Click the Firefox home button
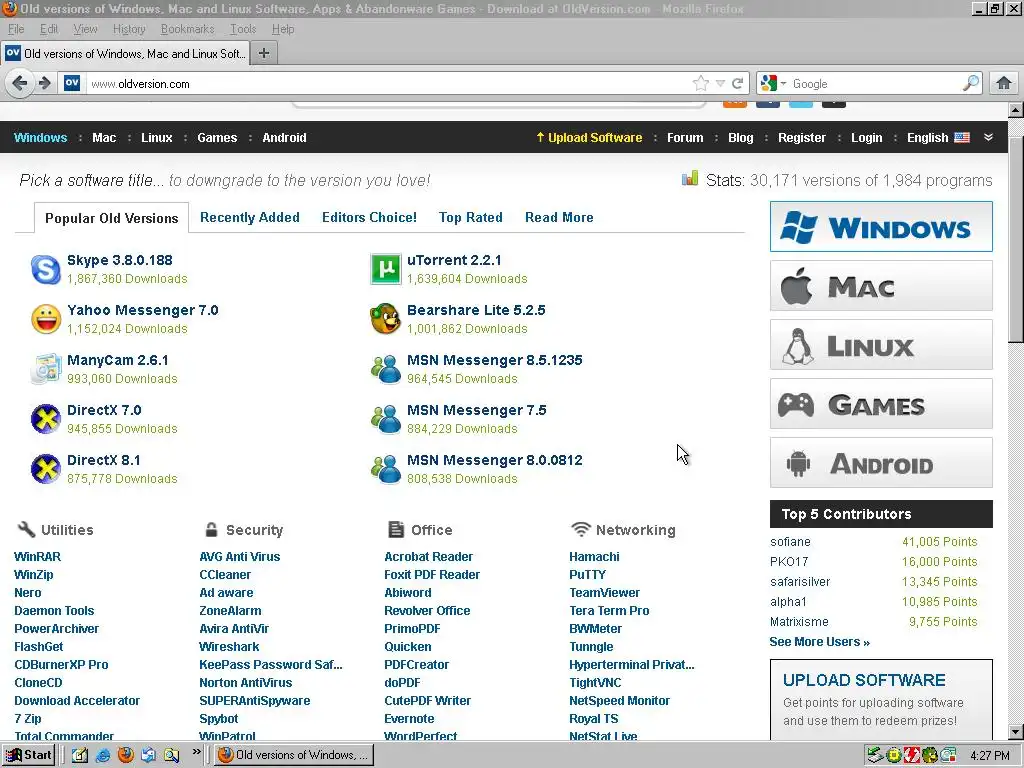Viewport: 1024px width, 768px height. pos(1004,84)
